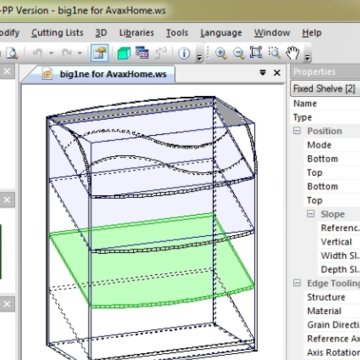
Task: Open the Fixed Shelve [2] object selector
Action: [x=325, y=89]
